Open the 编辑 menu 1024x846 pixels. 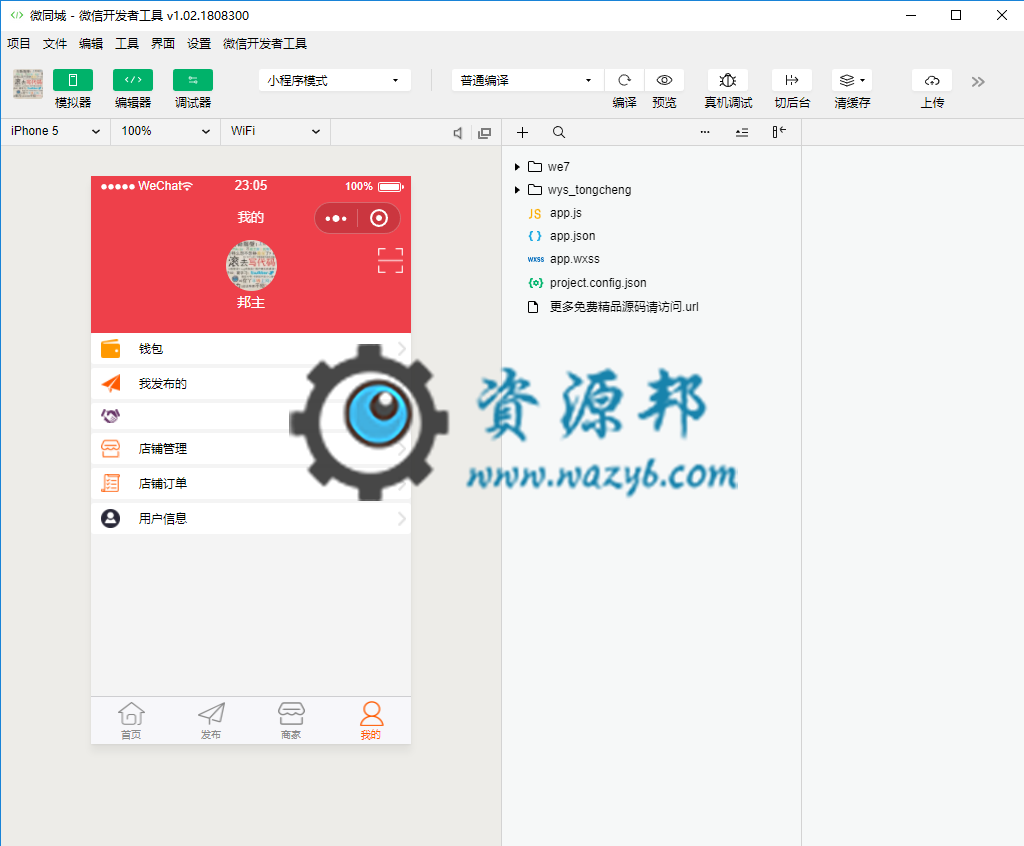(x=91, y=44)
